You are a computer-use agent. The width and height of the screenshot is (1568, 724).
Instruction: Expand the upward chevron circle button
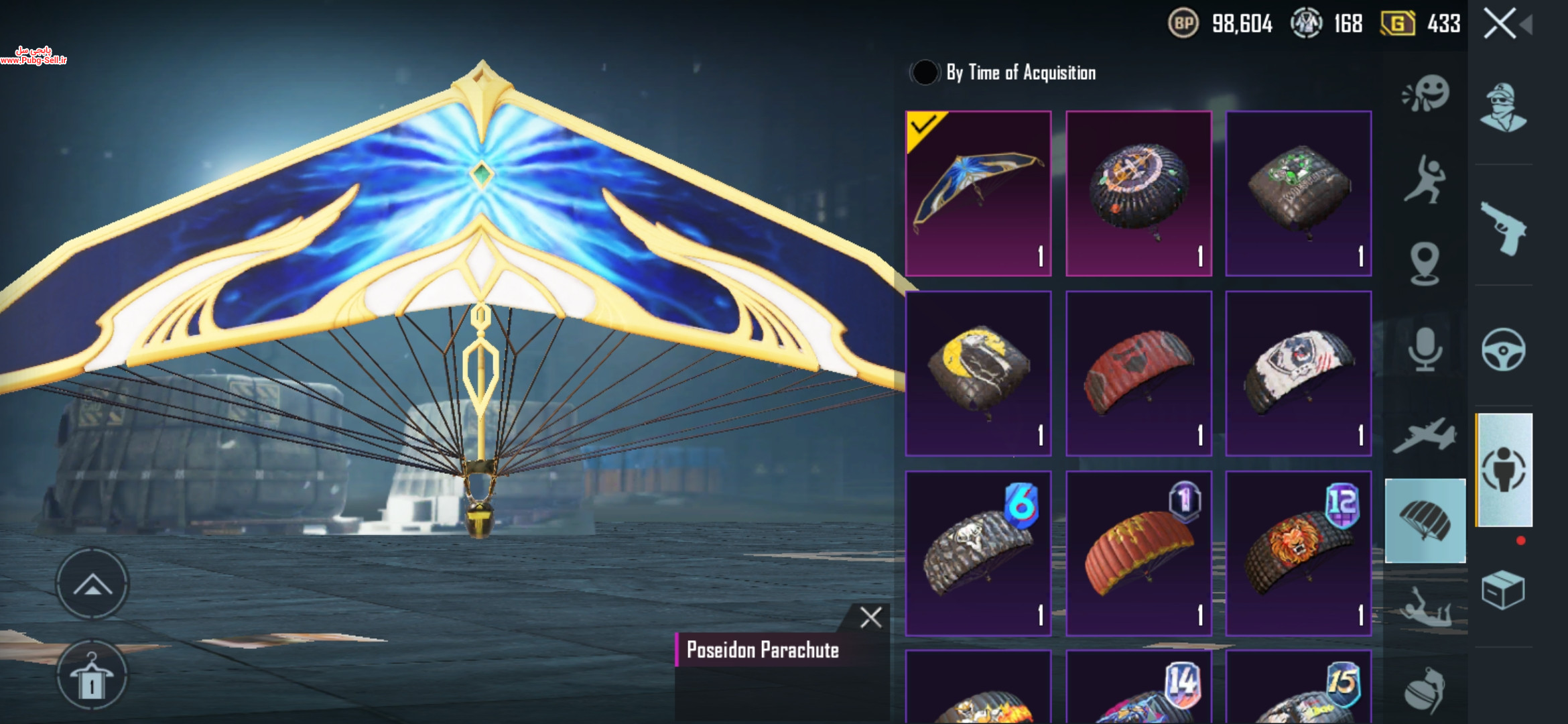92,583
